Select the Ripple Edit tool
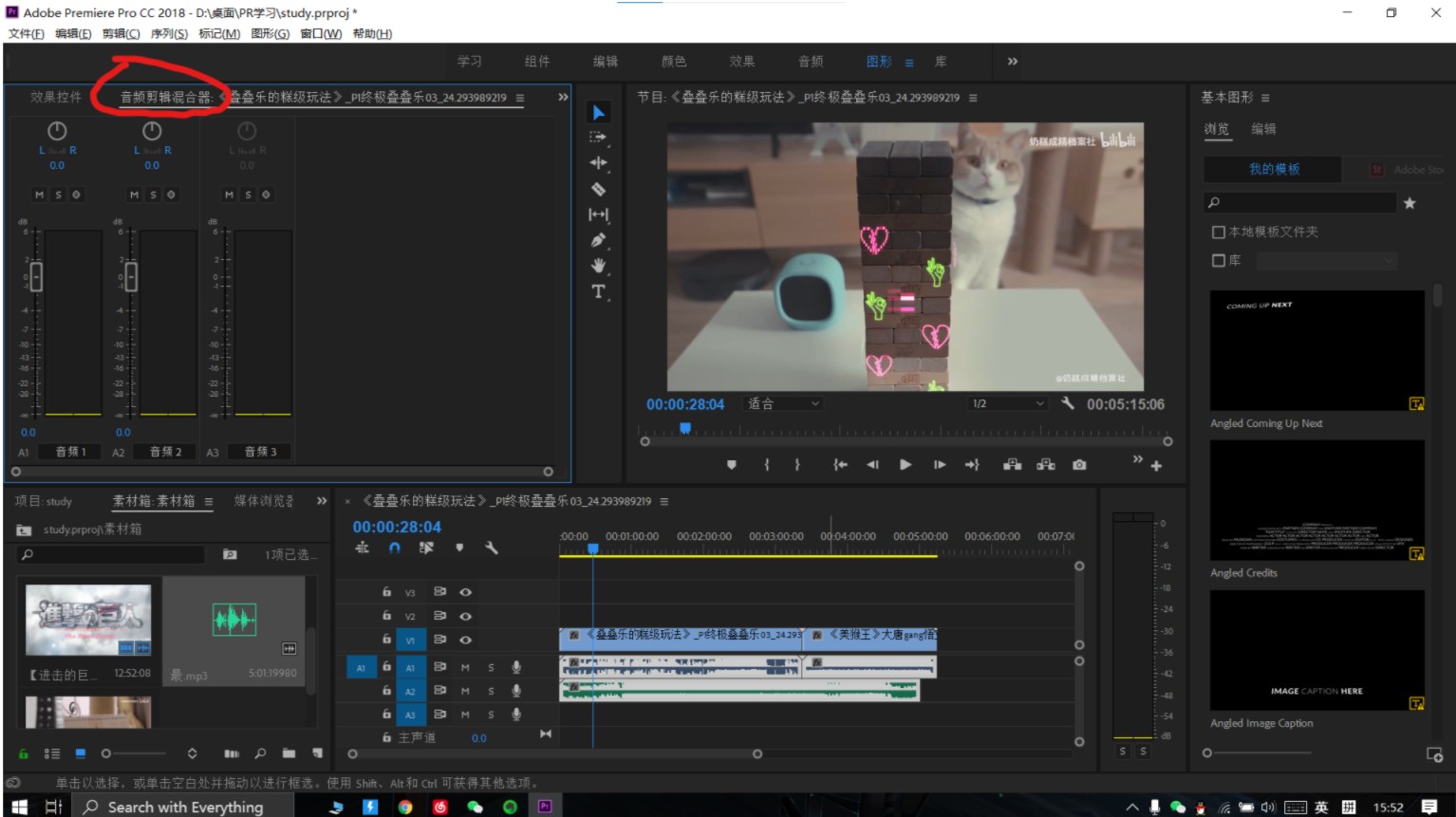 [x=598, y=163]
